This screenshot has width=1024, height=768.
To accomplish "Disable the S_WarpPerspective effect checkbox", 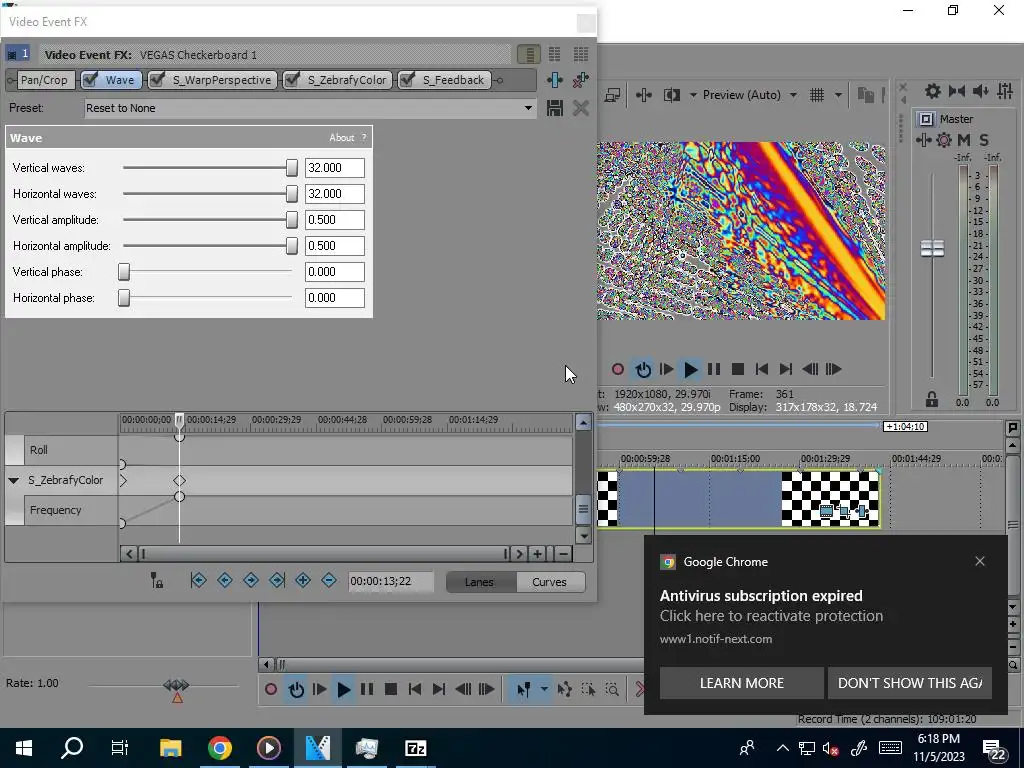I will (157, 80).
